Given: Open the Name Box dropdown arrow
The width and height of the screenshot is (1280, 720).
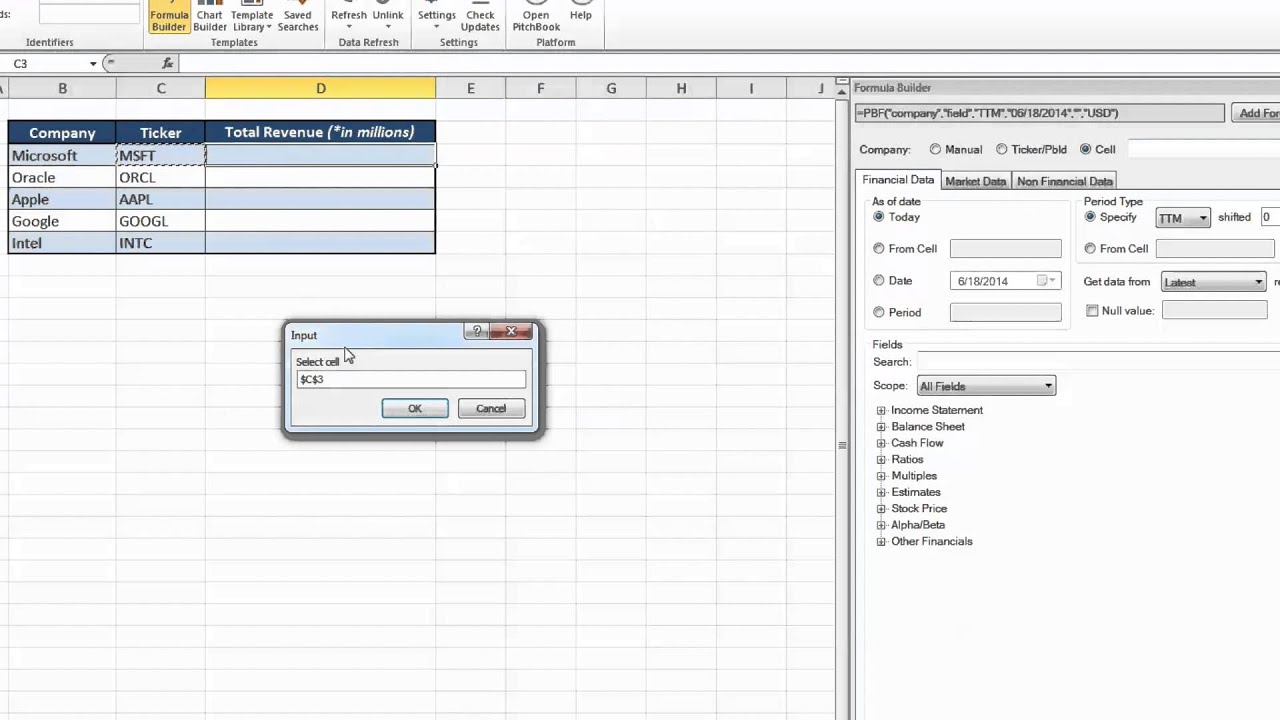Looking at the screenshot, I should (93, 64).
